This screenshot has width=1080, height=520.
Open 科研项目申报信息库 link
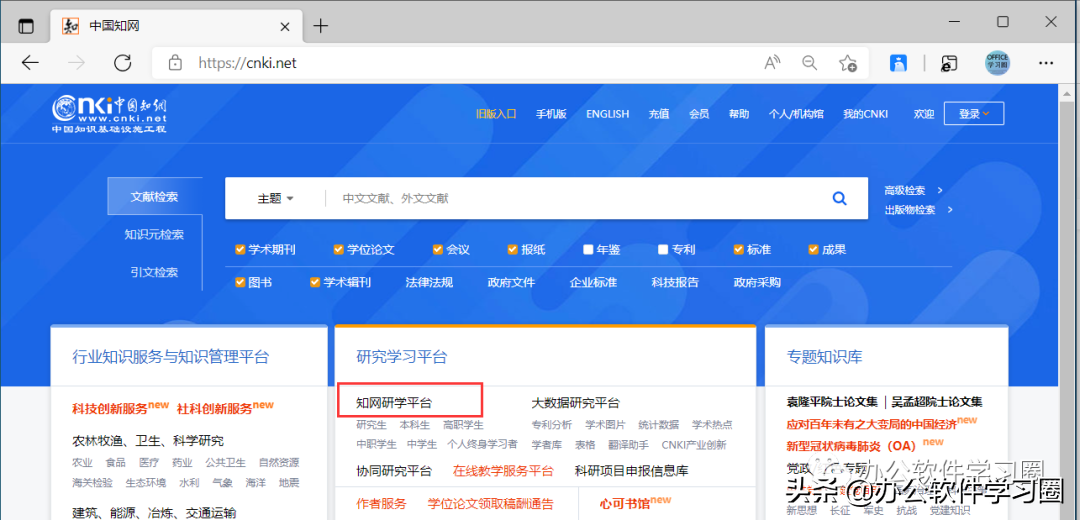(x=632, y=471)
